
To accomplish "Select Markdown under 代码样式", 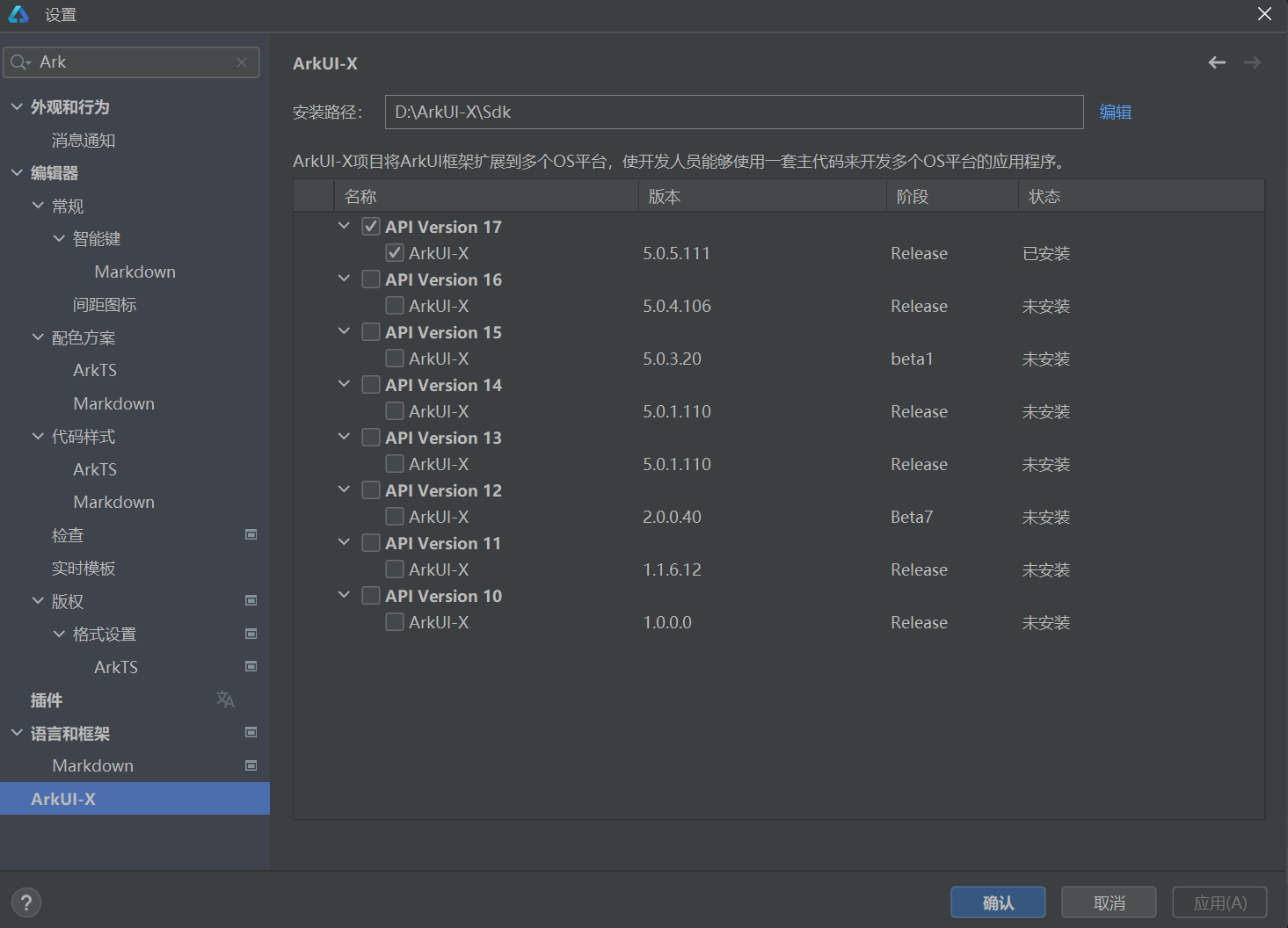I will pos(114,502).
